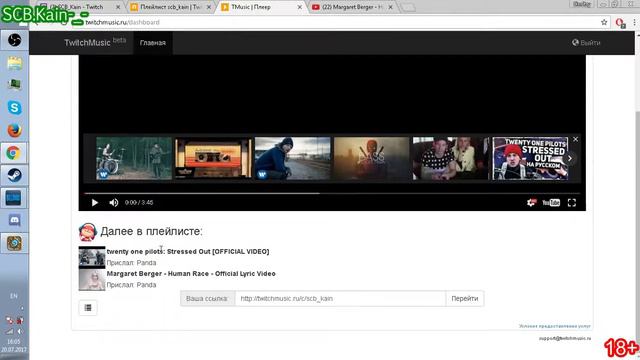Image resolution: width=640 pixels, height=360 pixels.
Task: Close the TMusic | Плеер tab
Action: point(300,7)
